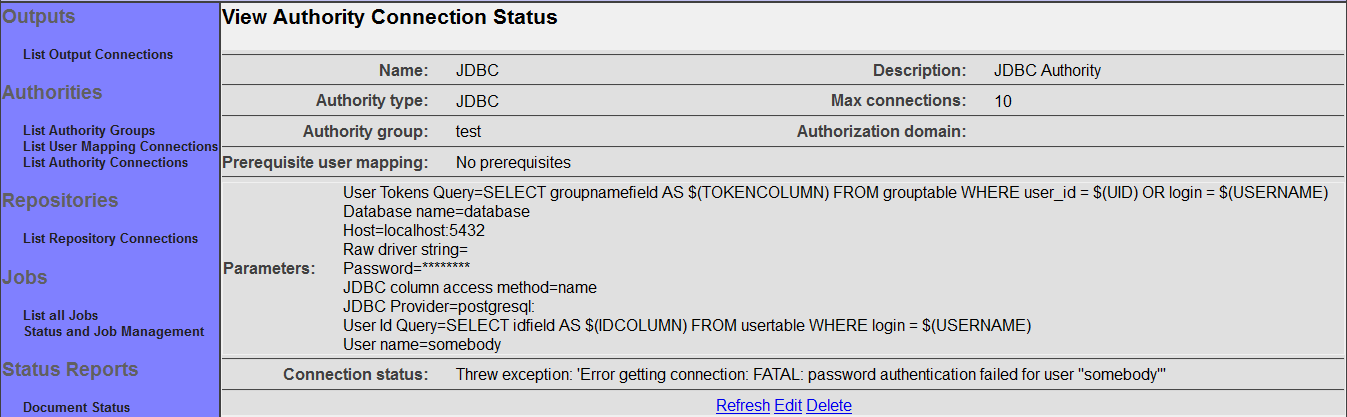Go to List Authority Groups
The image size is (1347, 417).
click(x=89, y=131)
